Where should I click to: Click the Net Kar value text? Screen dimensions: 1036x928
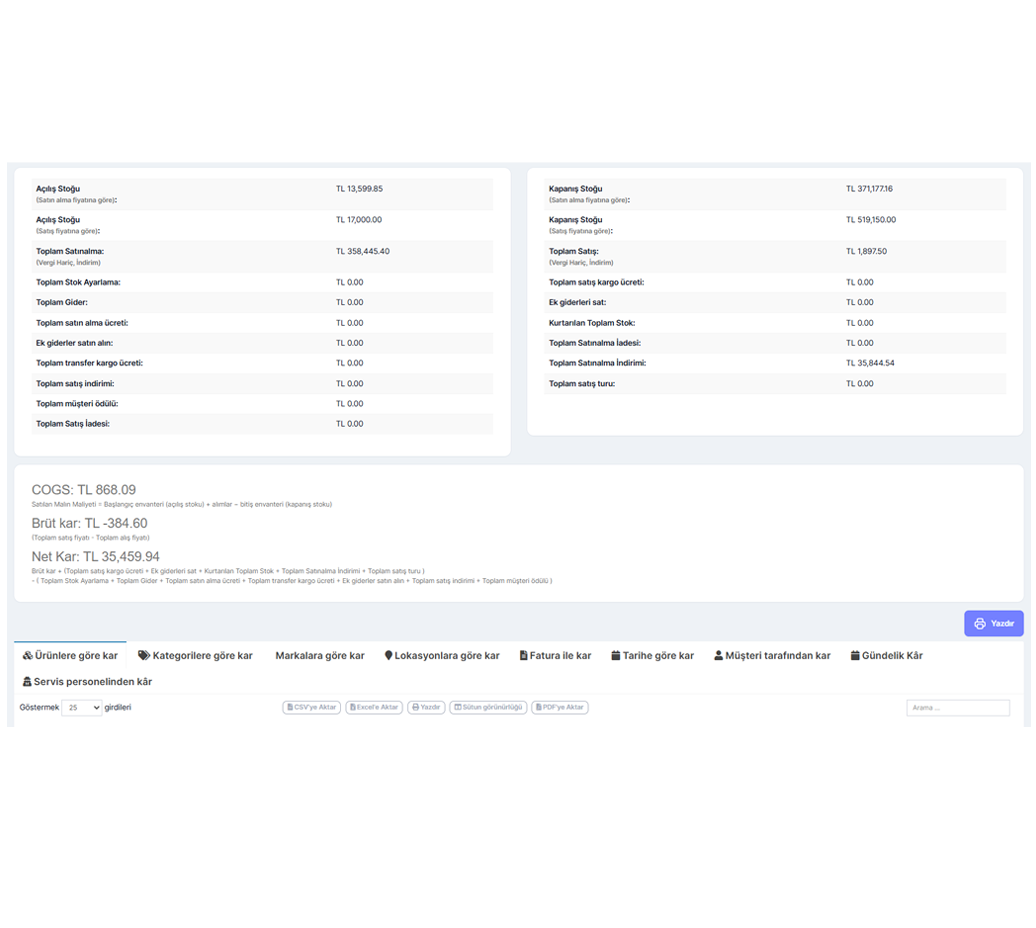pyautogui.click(x=95, y=557)
